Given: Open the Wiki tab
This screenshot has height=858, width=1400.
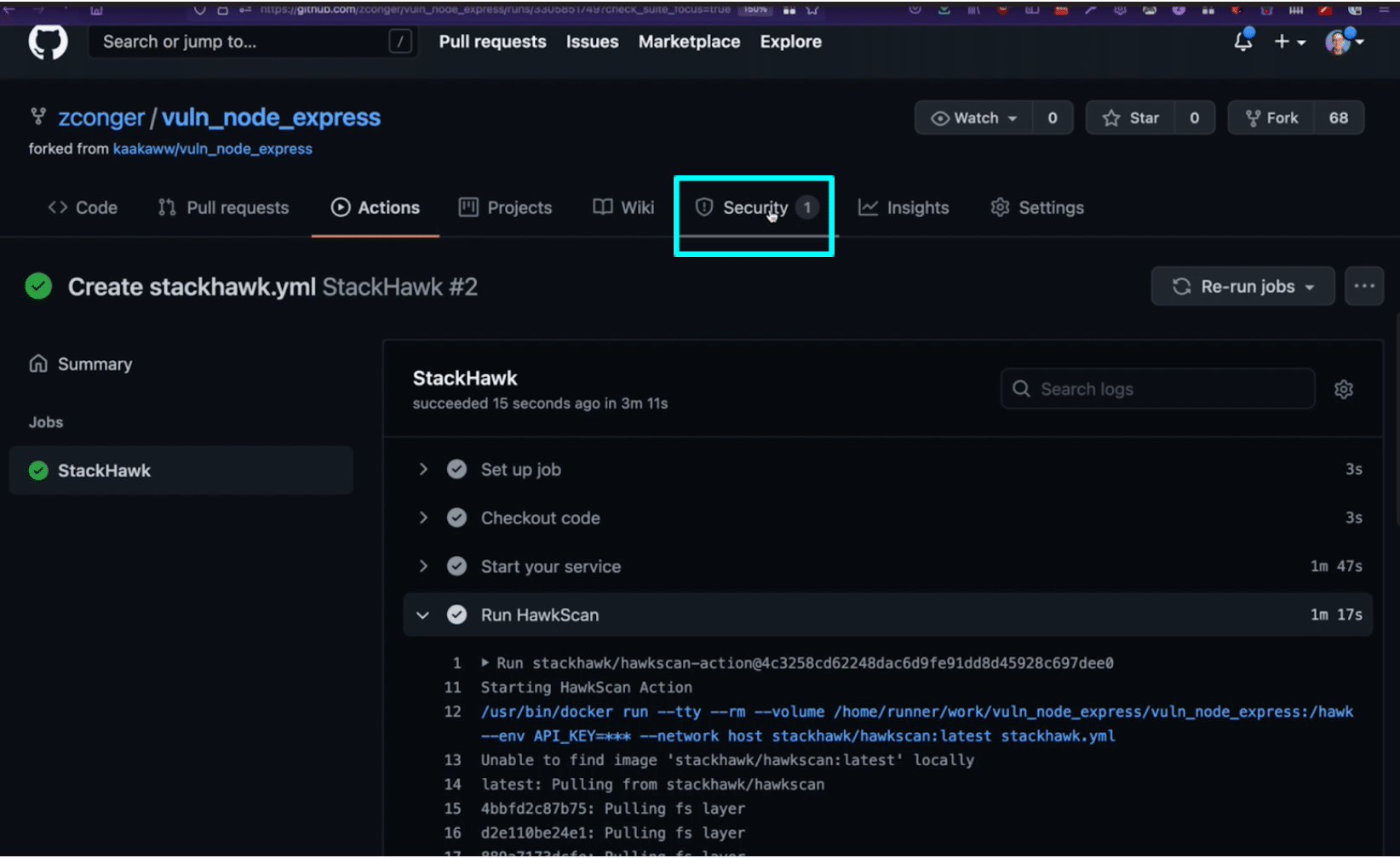Looking at the screenshot, I should point(623,208).
